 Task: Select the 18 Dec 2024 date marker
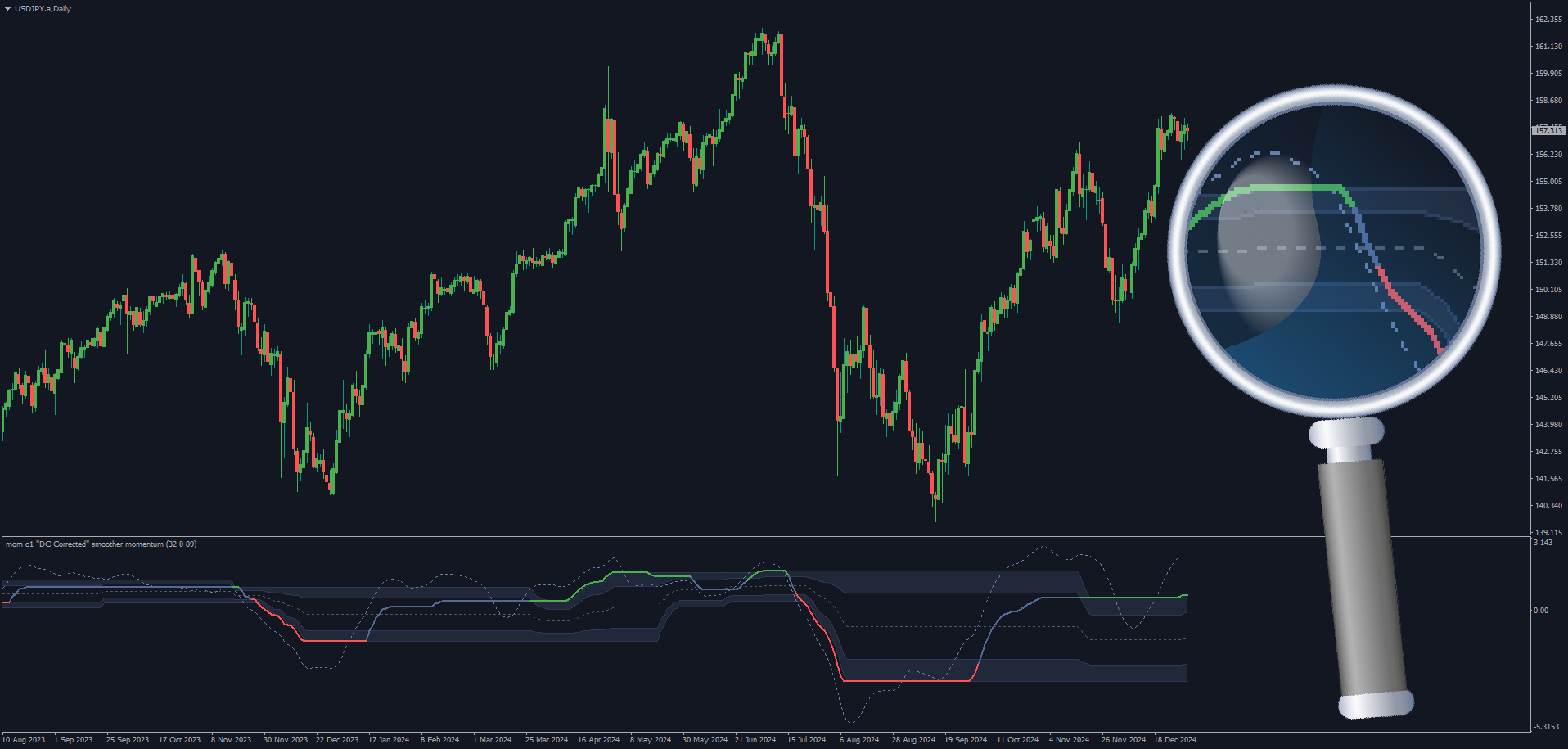[1175, 740]
